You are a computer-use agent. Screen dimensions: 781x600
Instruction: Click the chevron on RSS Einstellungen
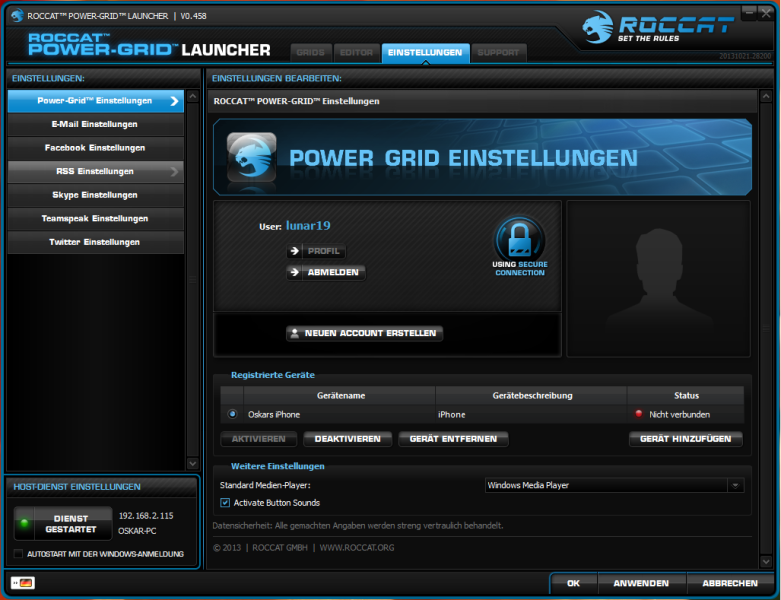coord(174,171)
